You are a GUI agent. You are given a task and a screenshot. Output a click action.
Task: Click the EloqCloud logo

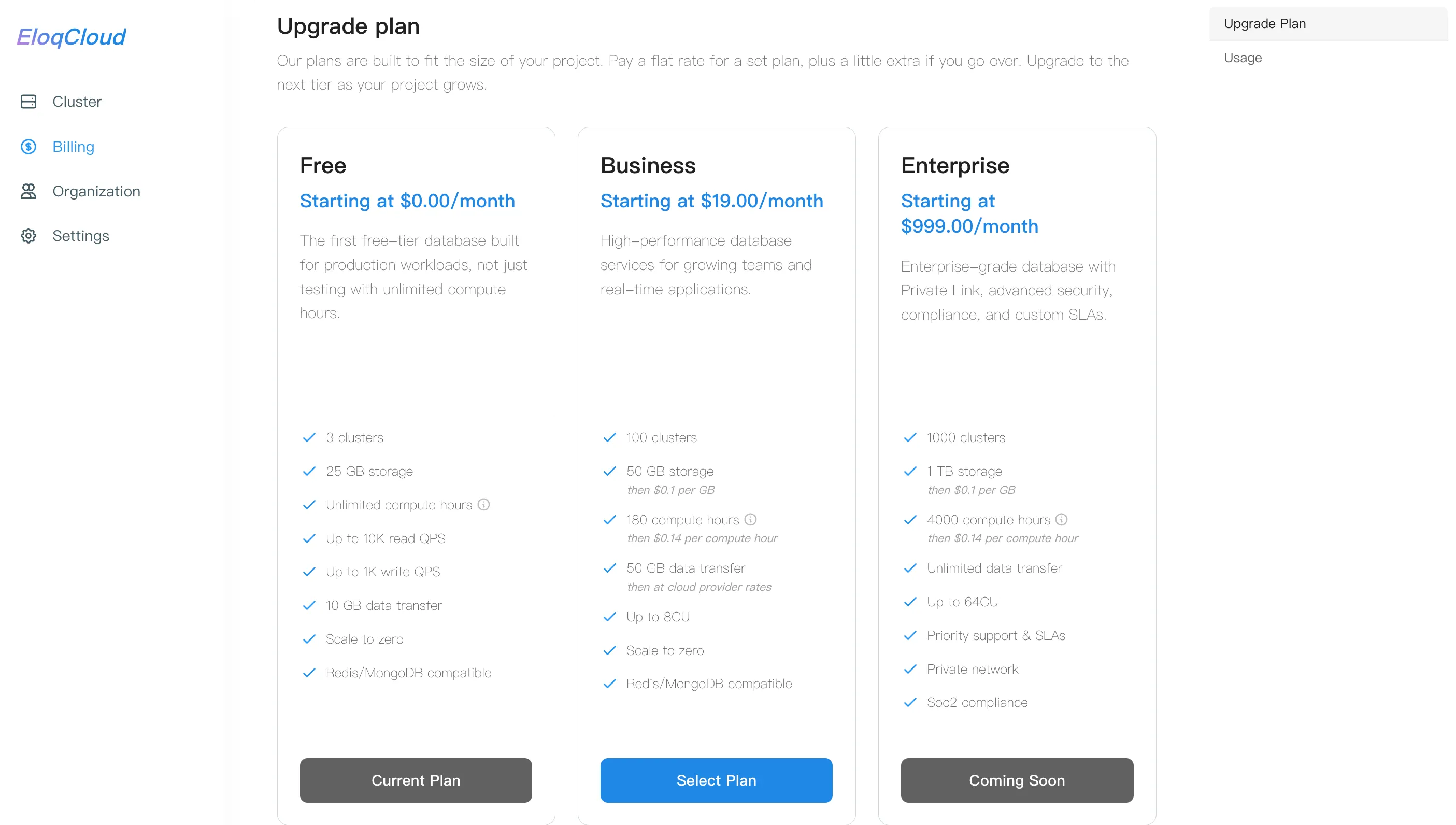[x=72, y=37]
